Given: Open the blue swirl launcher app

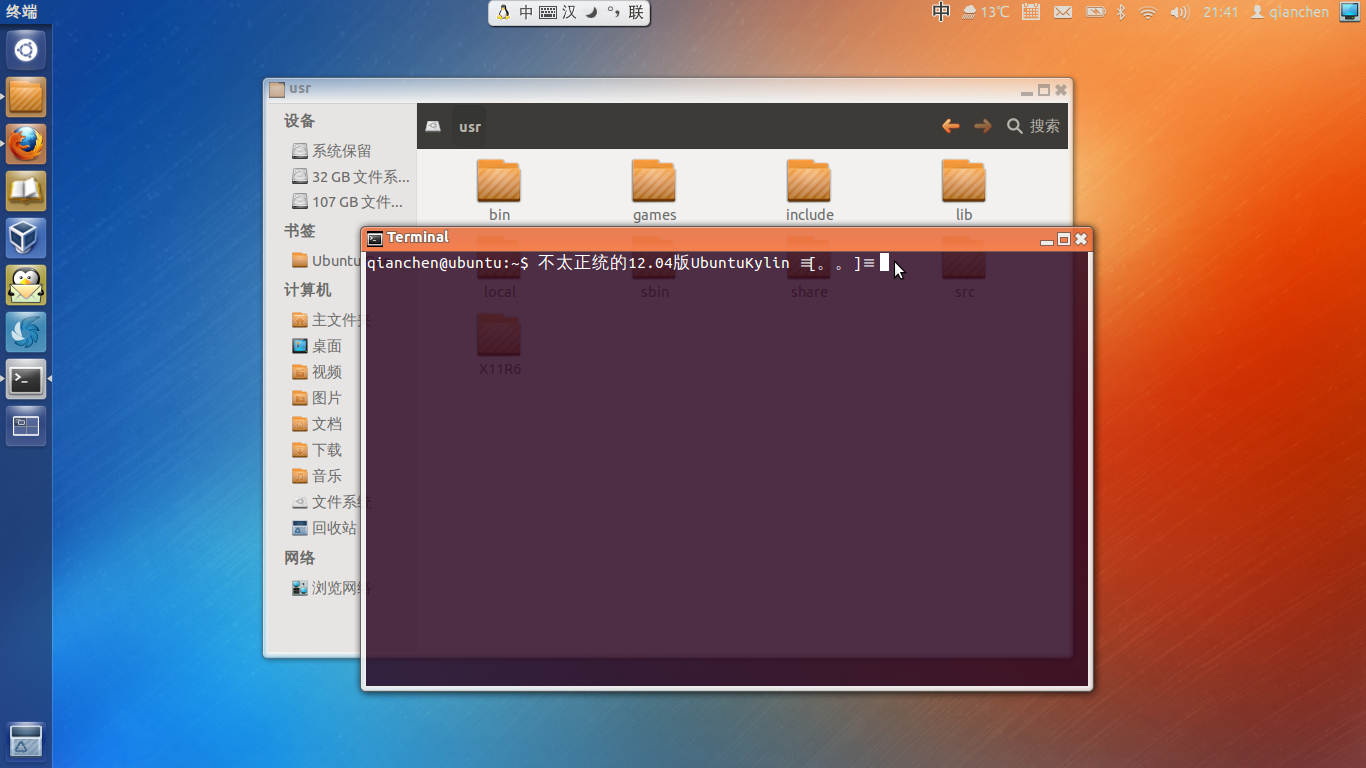Looking at the screenshot, I should [x=26, y=332].
